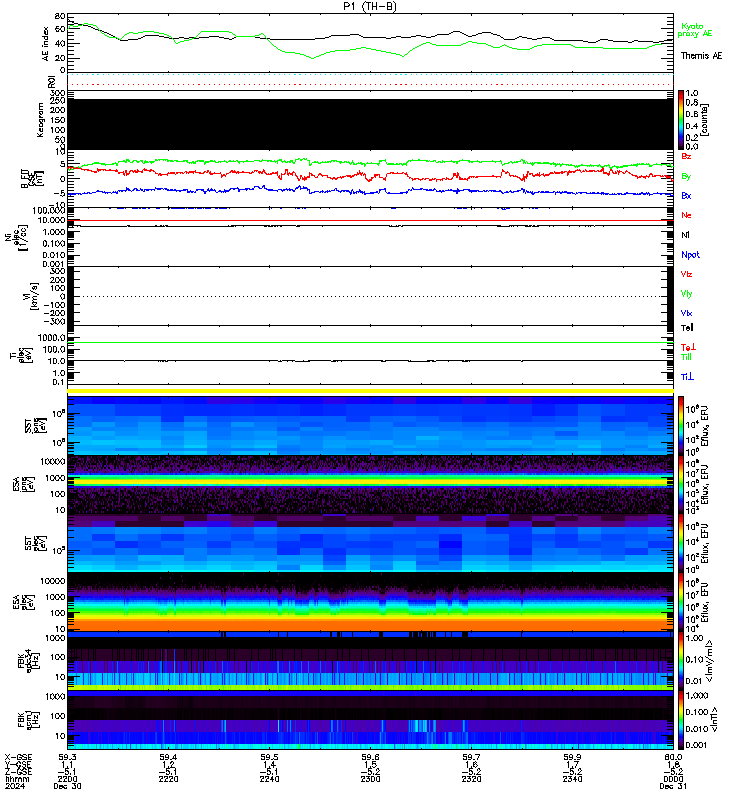Image resolution: width=750 pixels, height=800 pixels.
Task: Select the green Viy legend label
Action: pos(686,294)
